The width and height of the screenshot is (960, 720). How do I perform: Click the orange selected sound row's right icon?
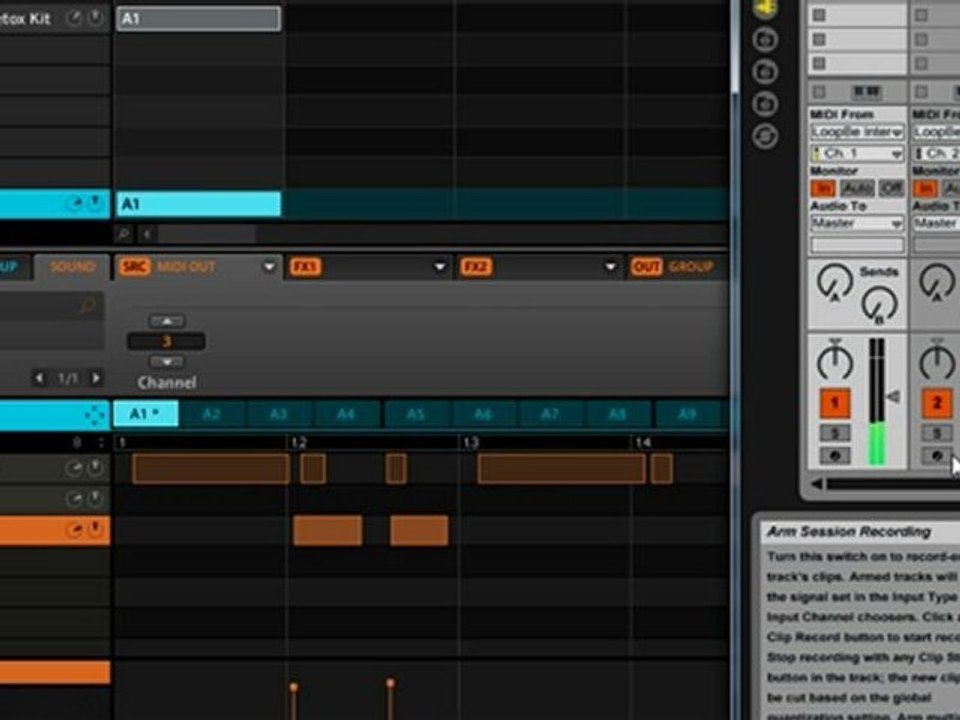click(95, 528)
